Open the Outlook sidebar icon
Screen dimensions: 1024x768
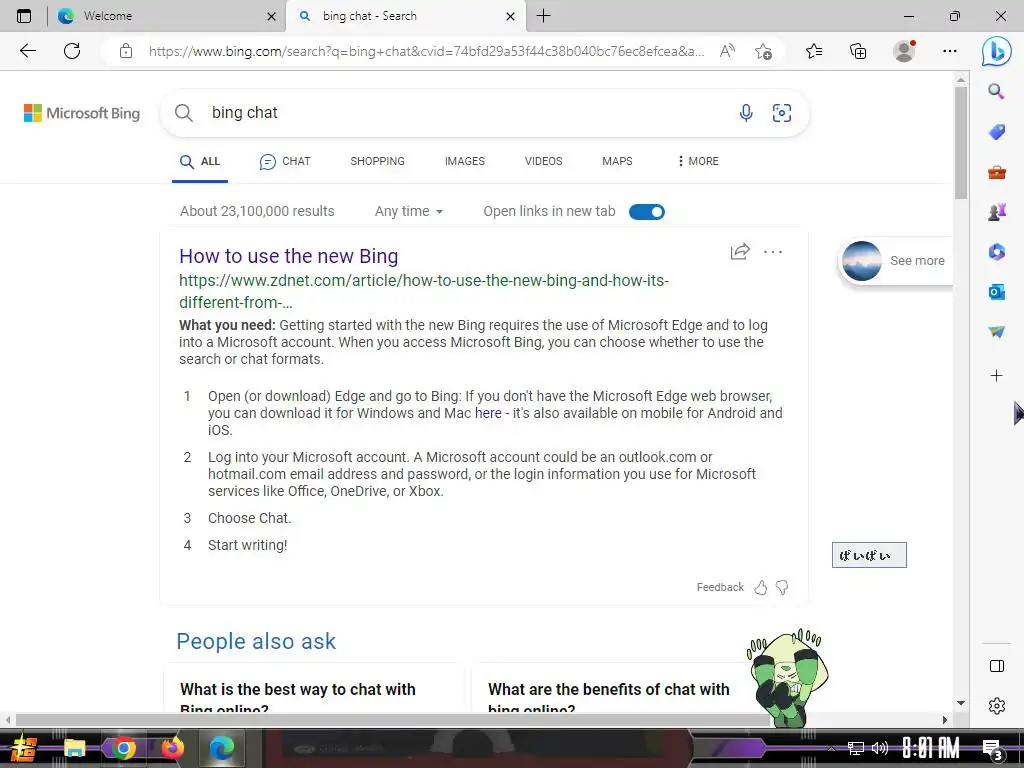click(x=997, y=292)
